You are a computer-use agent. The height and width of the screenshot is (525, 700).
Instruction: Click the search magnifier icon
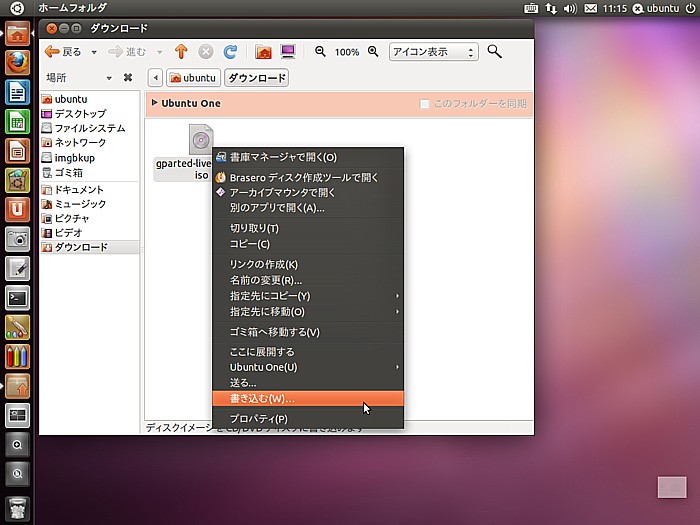coord(494,51)
